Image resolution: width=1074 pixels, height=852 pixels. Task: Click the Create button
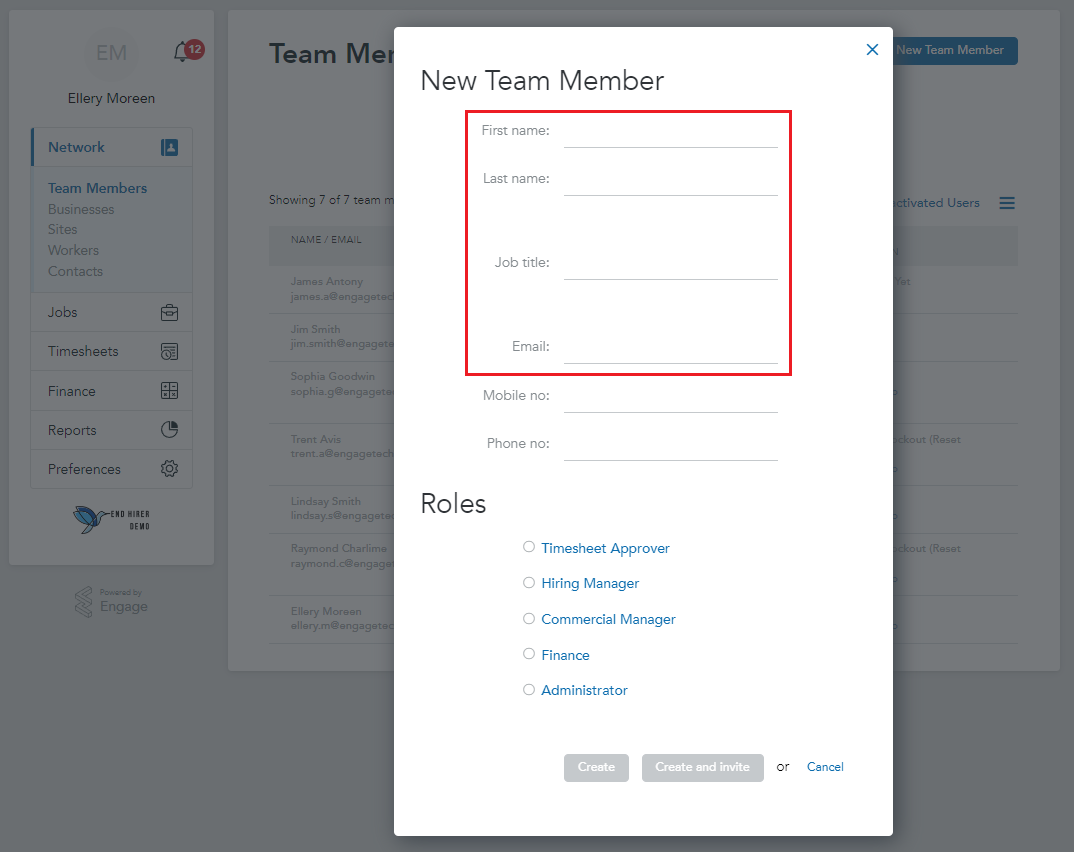(596, 767)
